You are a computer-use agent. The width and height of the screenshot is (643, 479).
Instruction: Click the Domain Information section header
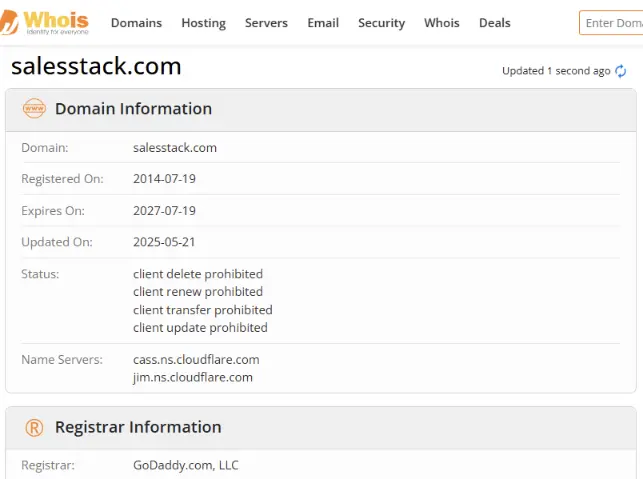pyautogui.click(x=321, y=109)
